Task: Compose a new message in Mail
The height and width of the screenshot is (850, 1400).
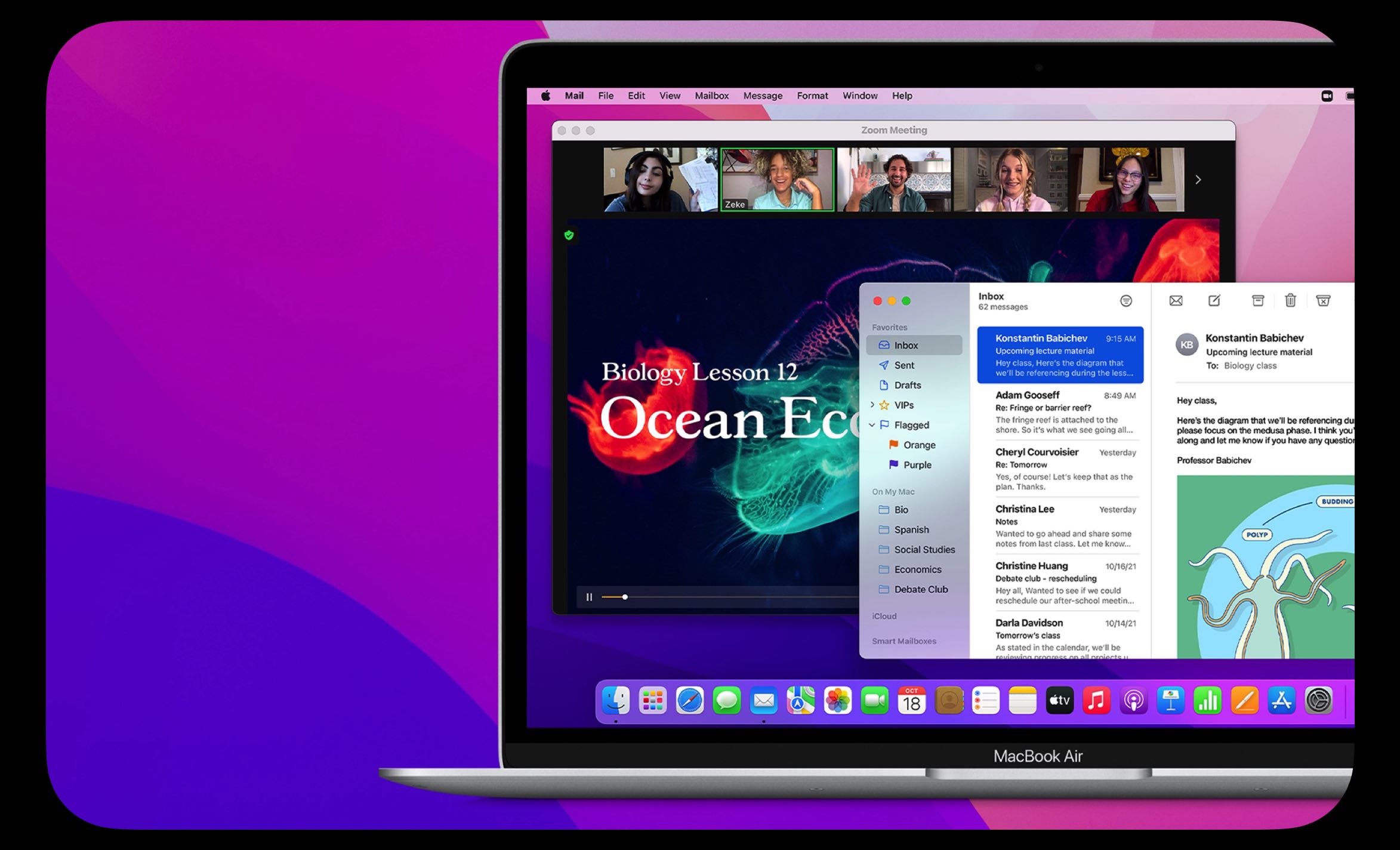Action: (1214, 300)
